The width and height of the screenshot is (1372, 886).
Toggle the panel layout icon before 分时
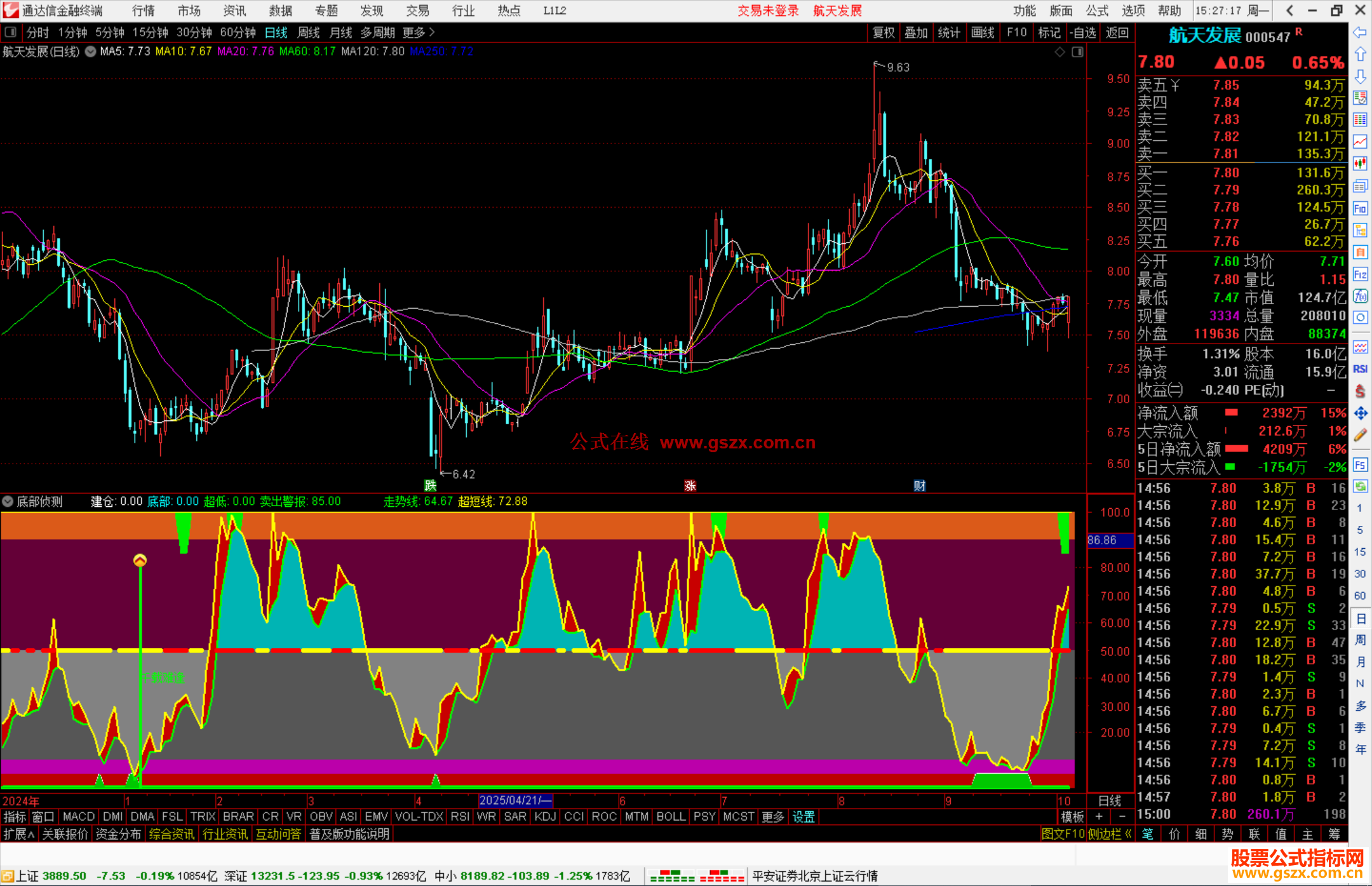pos(10,32)
